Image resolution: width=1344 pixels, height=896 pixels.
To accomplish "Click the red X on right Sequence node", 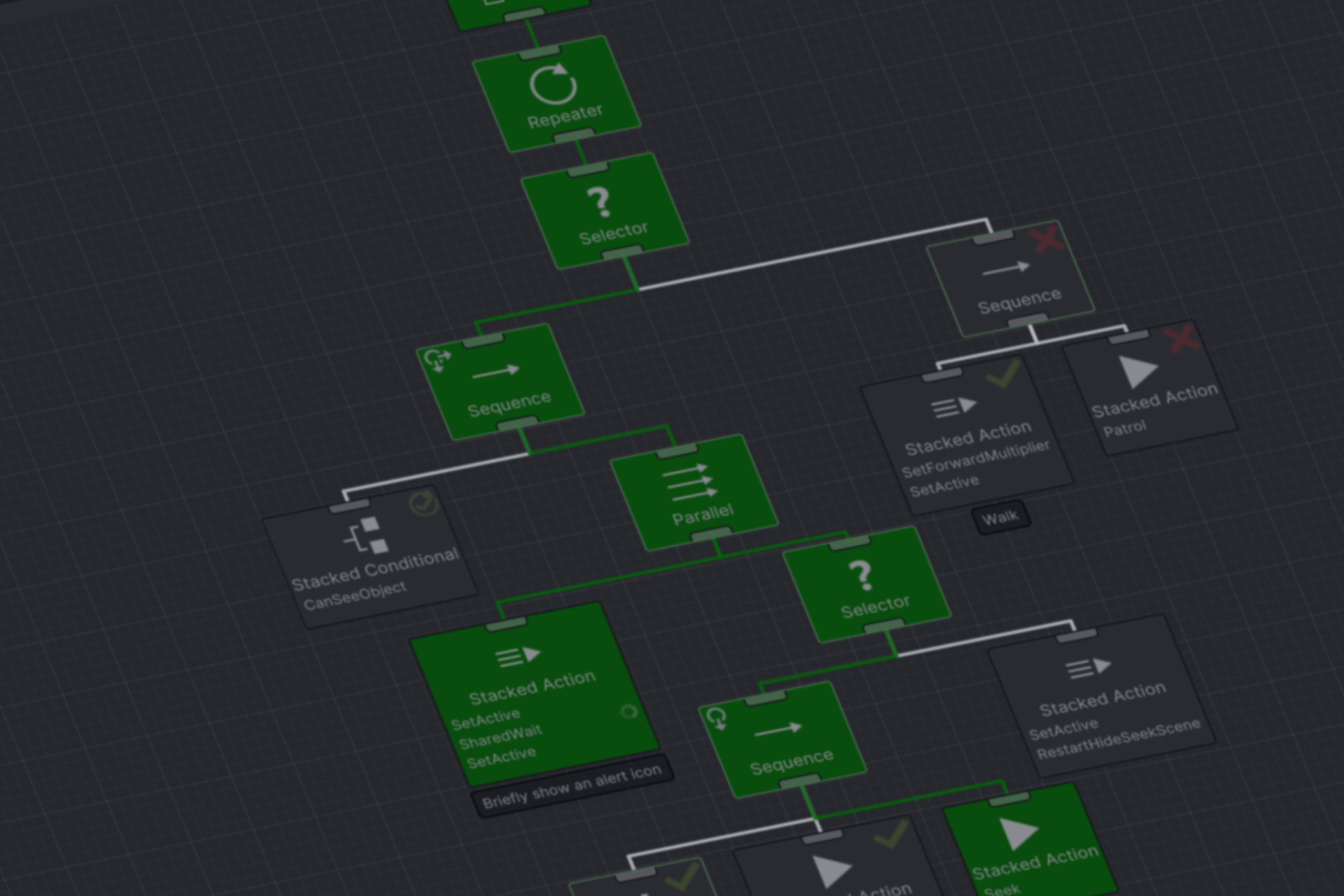I will tap(1046, 239).
